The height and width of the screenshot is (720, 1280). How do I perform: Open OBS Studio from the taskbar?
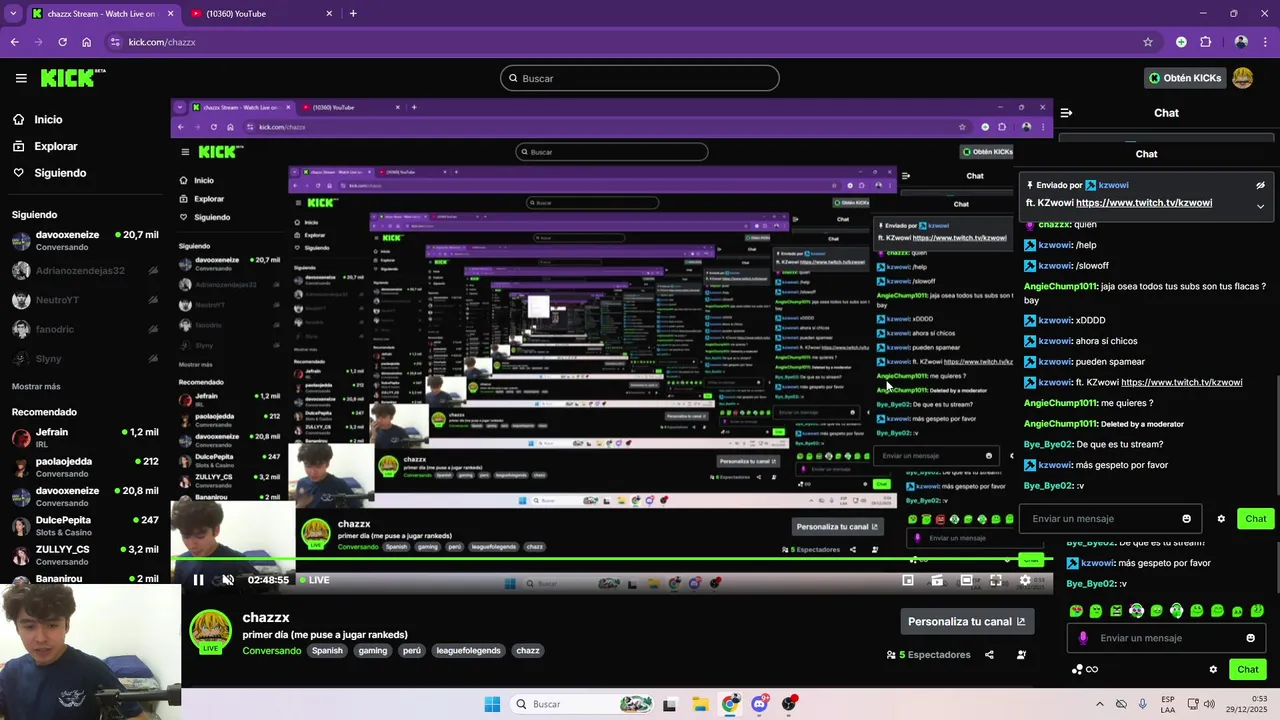(789, 704)
